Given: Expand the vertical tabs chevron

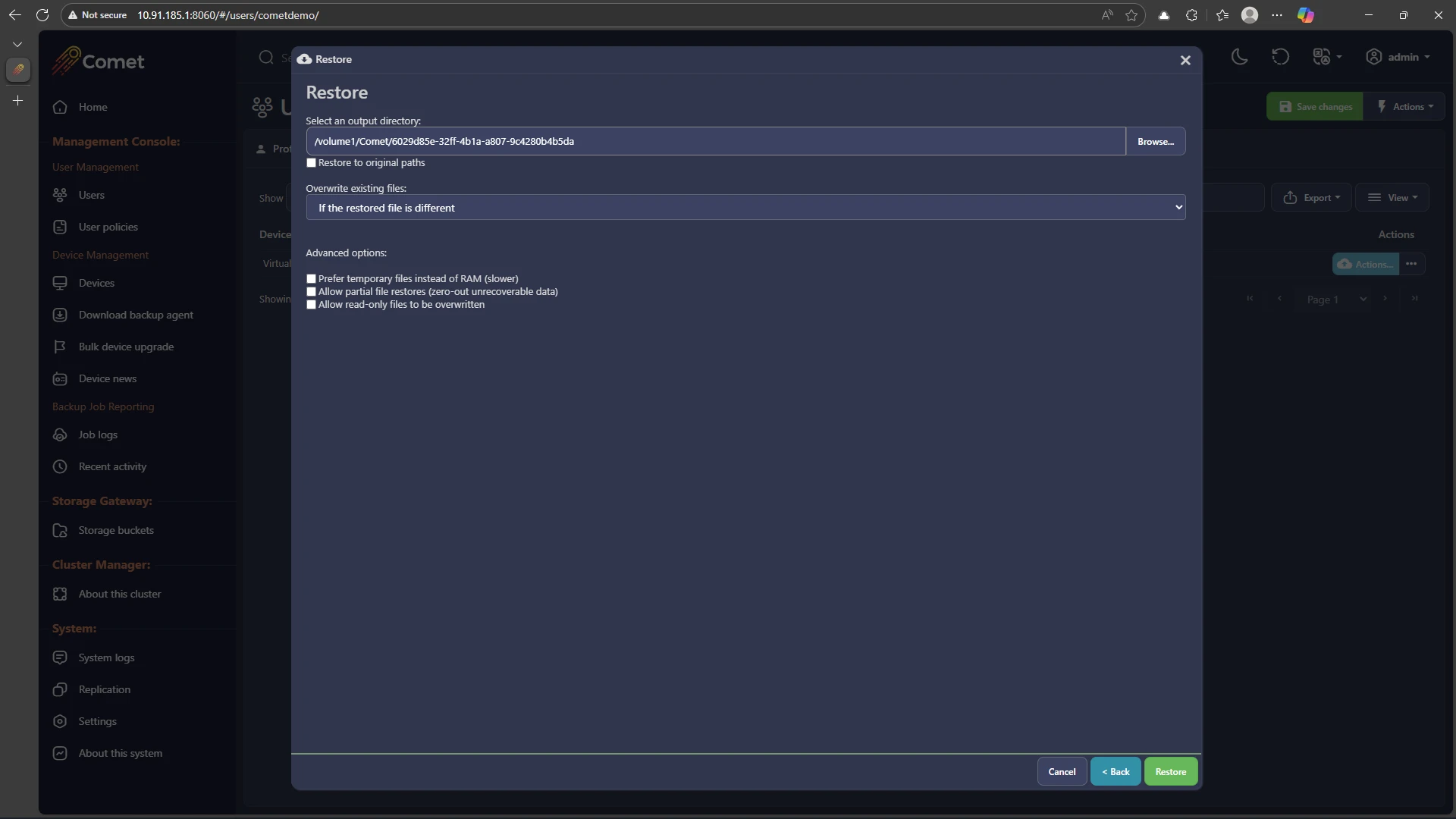Looking at the screenshot, I should [17, 44].
